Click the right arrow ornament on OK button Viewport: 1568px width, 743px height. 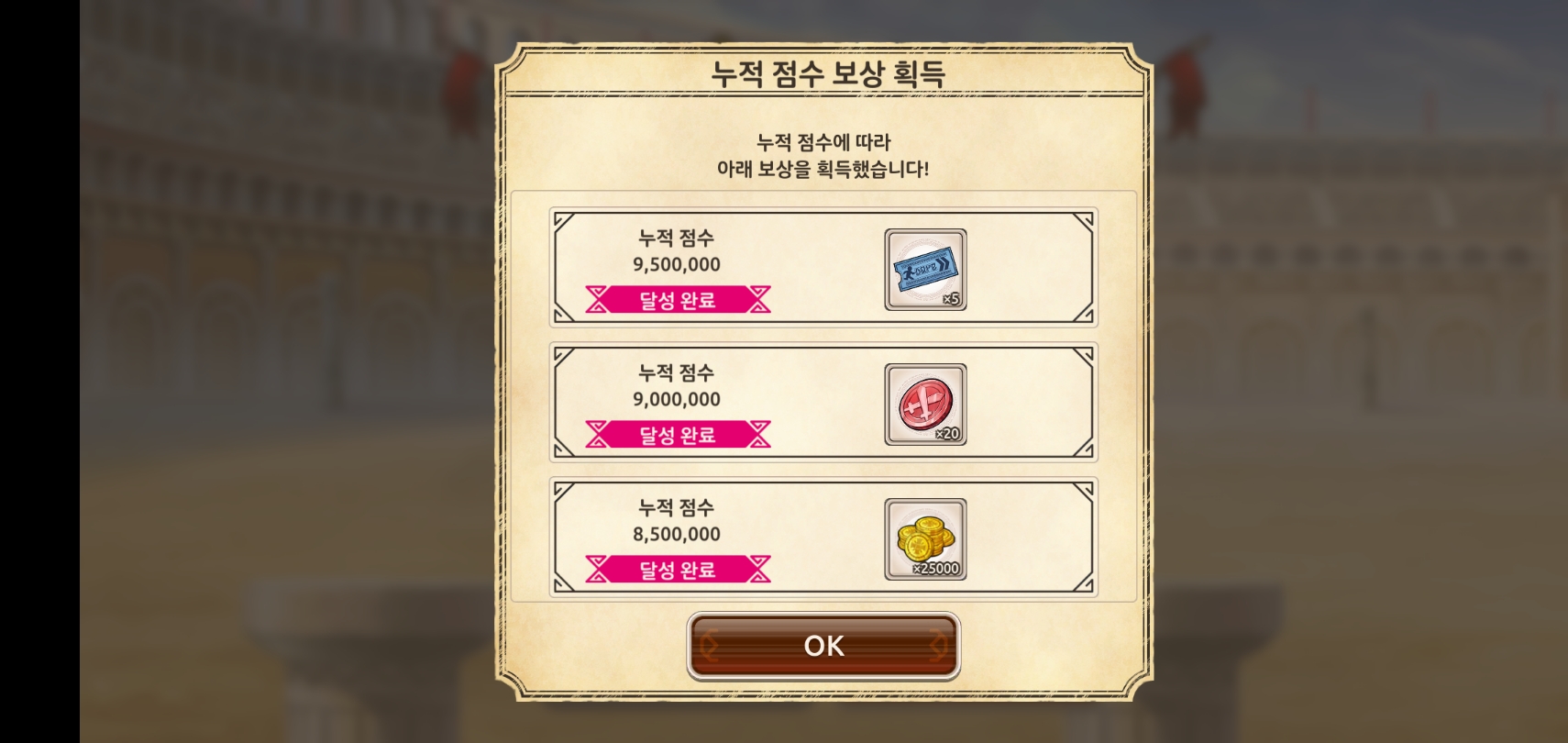point(938,647)
